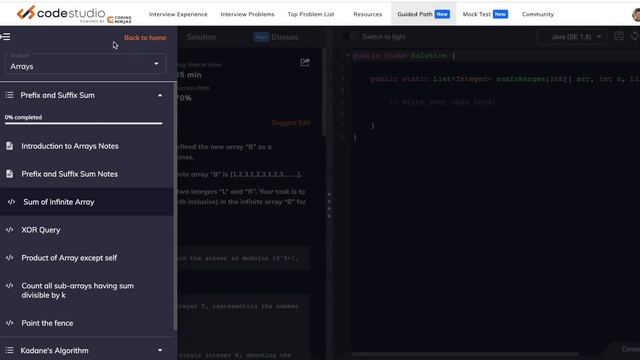Toggle Switch to light theme
640x360 pixels.
pyautogui.click(x=374, y=37)
